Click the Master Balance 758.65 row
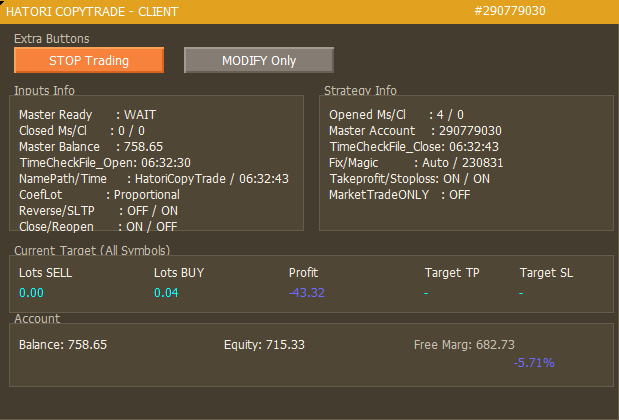 (91, 147)
